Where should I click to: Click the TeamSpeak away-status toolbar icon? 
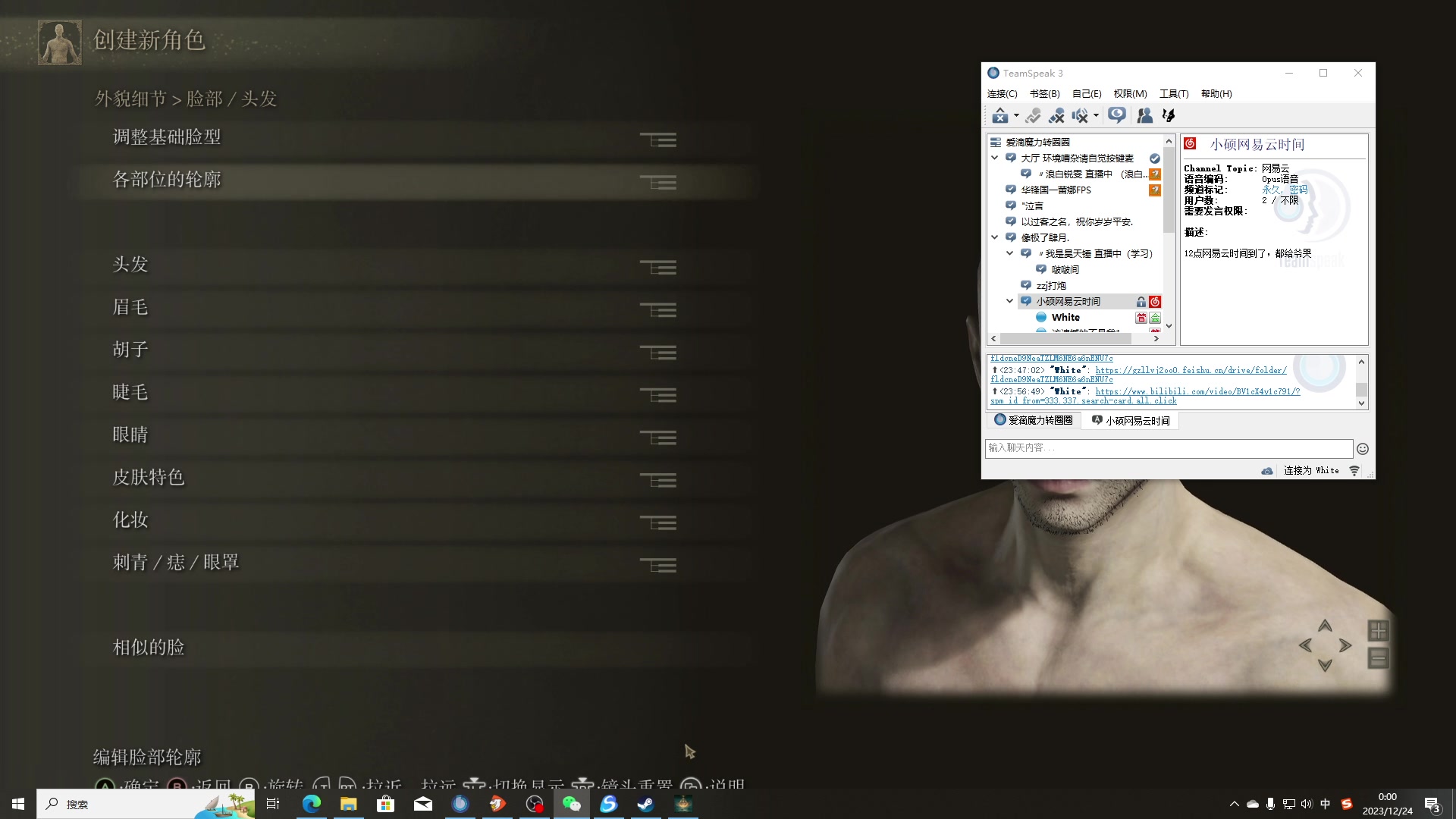click(x=999, y=115)
